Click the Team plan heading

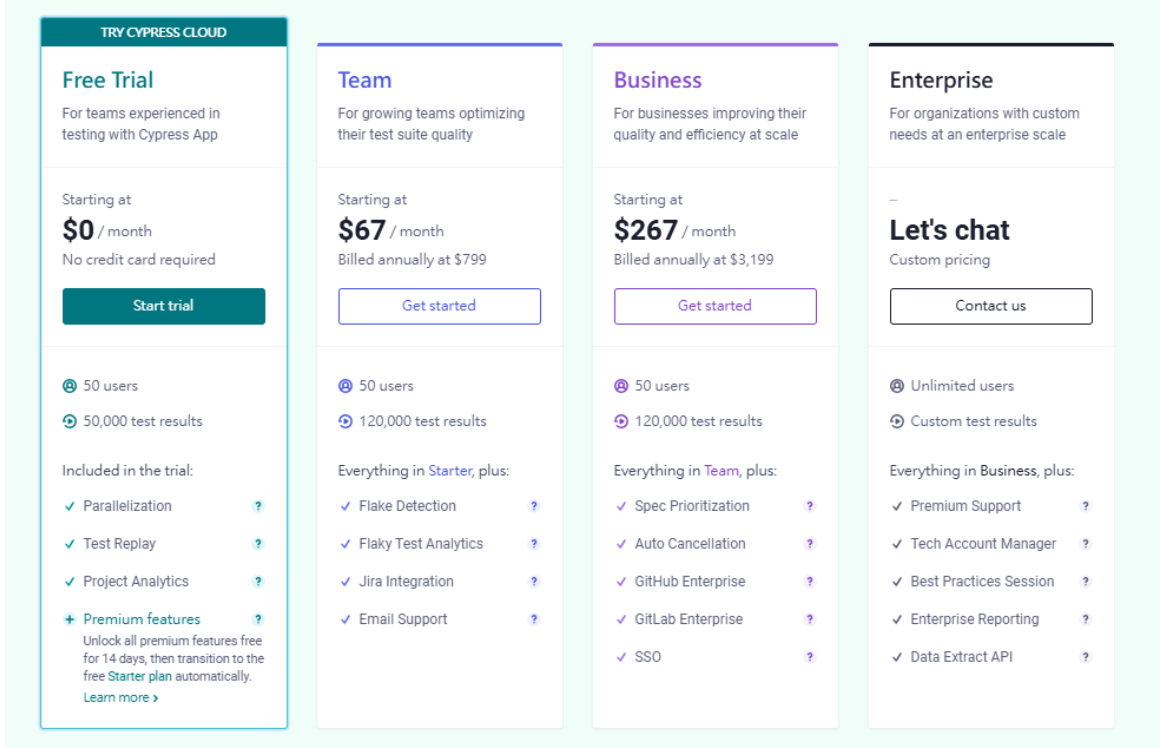365,80
